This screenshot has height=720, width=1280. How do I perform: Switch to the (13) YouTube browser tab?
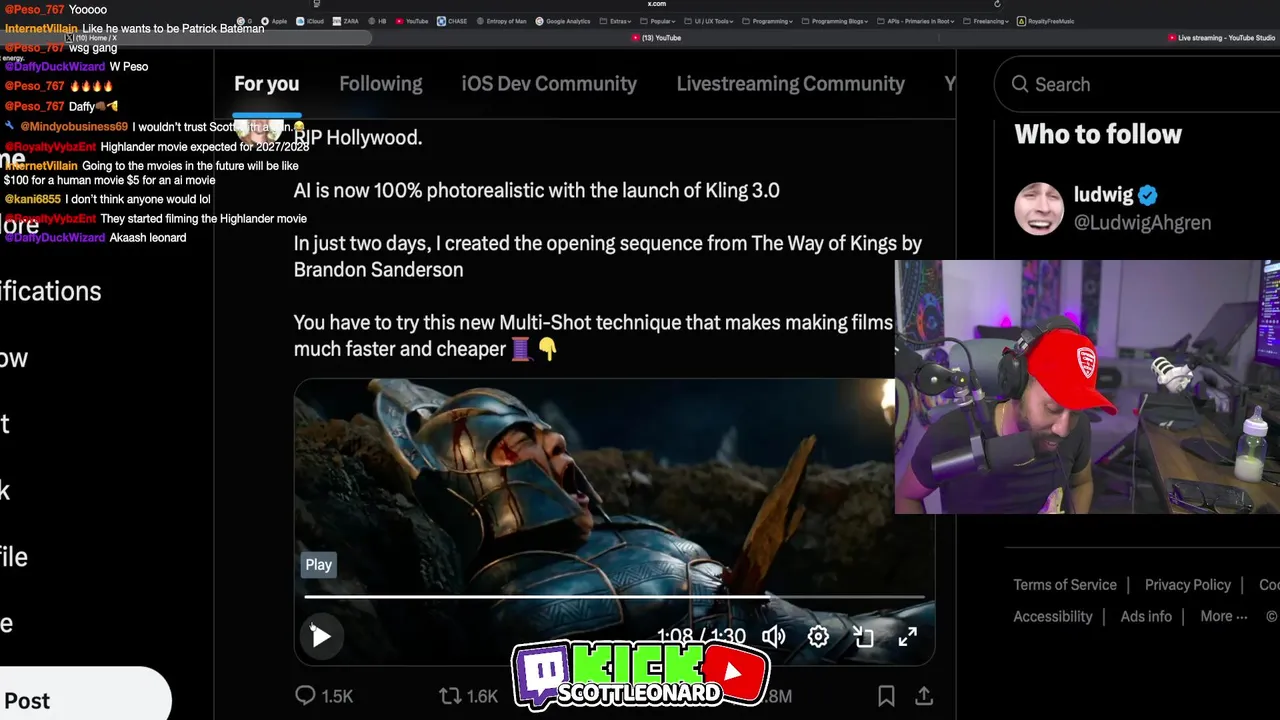point(656,38)
